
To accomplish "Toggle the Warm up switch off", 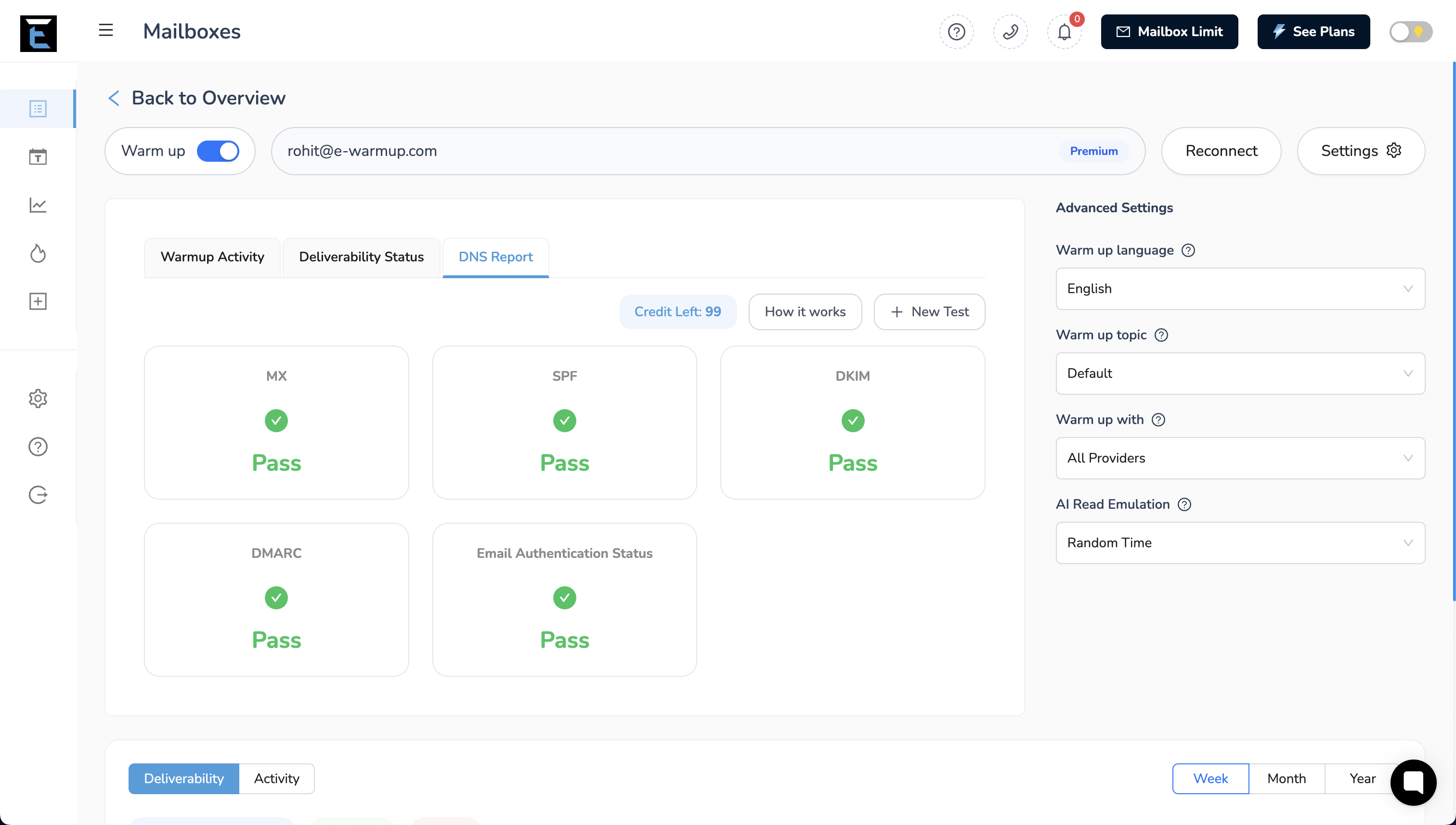I will pos(218,151).
